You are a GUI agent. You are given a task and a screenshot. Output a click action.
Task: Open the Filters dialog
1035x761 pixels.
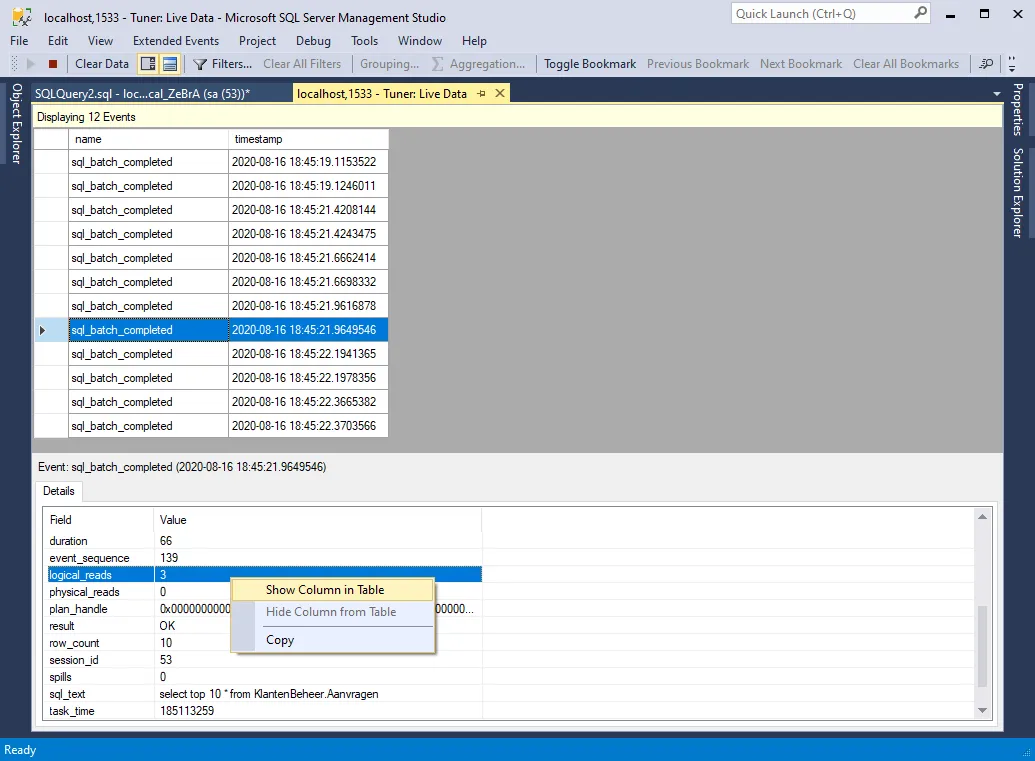(x=222, y=64)
